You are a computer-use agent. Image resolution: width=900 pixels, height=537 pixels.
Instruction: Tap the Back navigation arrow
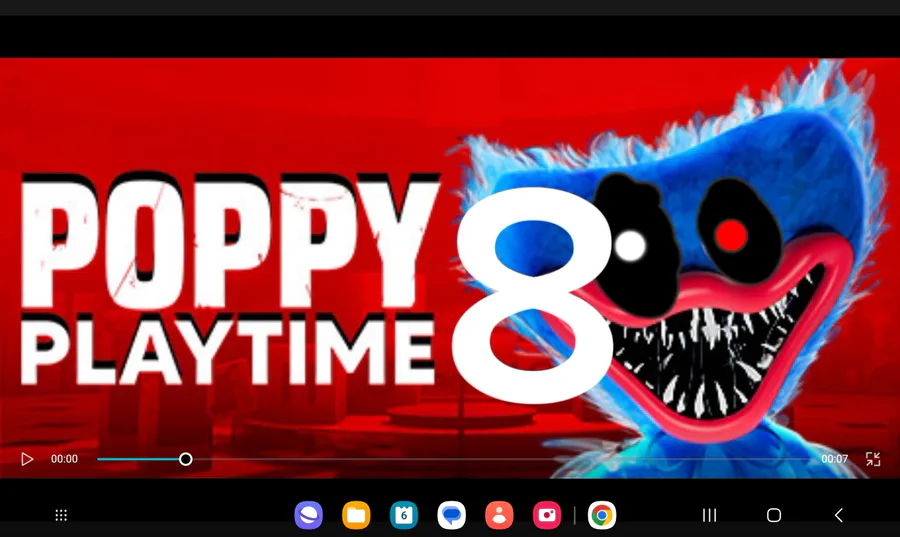coord(839,515)
